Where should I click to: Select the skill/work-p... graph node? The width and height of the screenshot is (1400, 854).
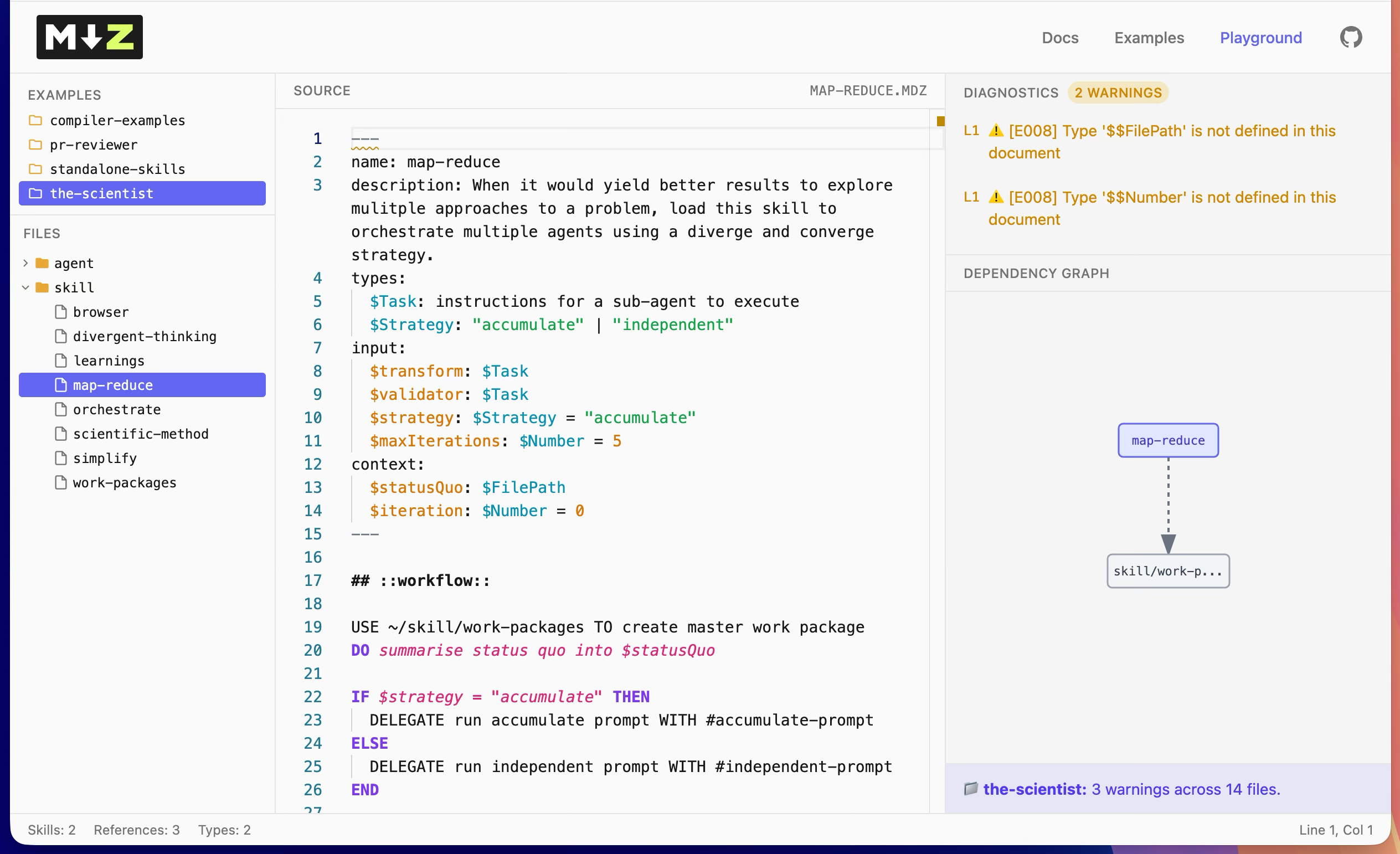[x=1167, y=571]
